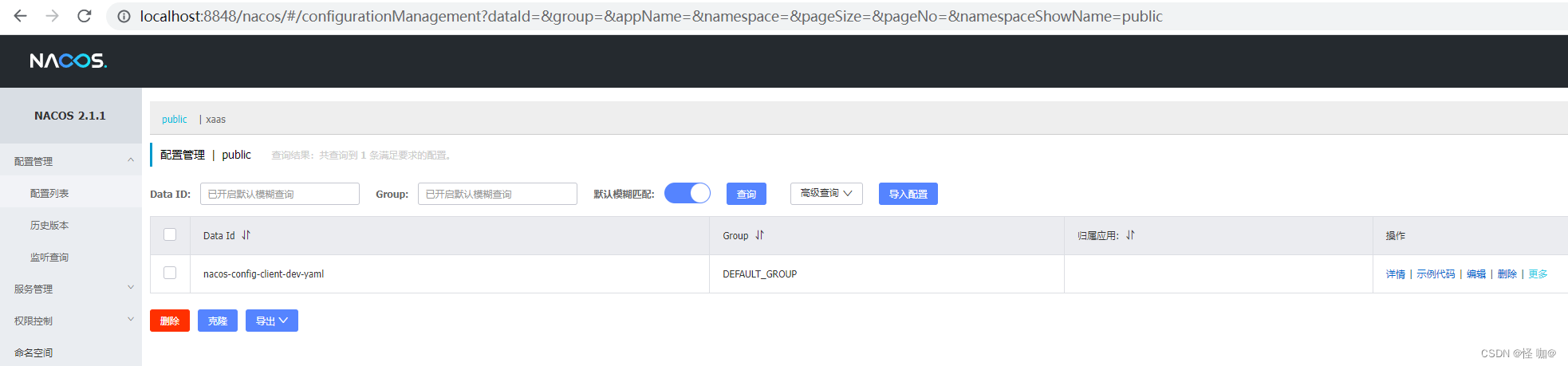Click the NACOS logo in header
1568x366 pixels.
coord(68,61)
